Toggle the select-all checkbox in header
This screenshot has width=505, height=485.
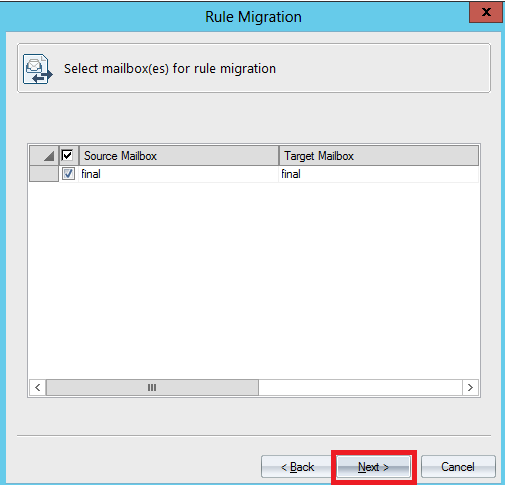pyautogui.click(x=67, y=155)
